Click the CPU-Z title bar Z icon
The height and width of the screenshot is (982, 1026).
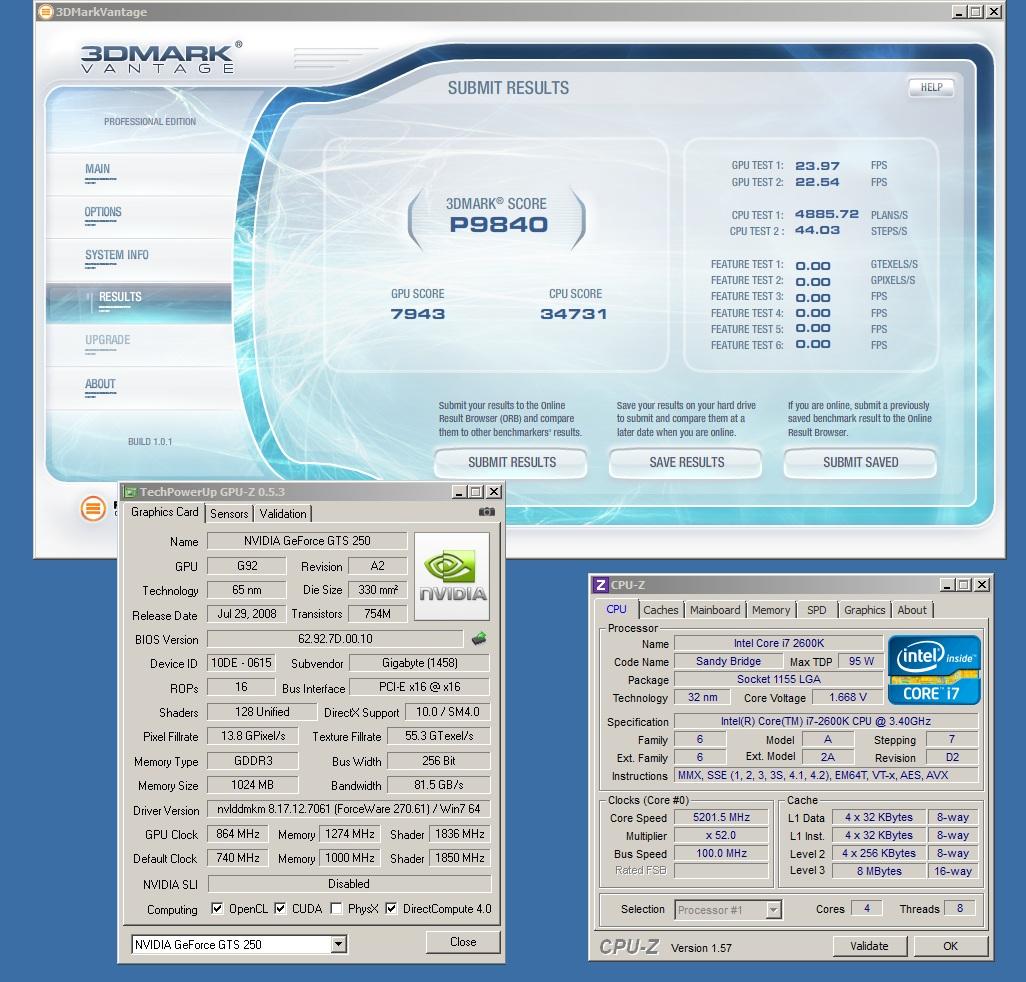(600, 585)
